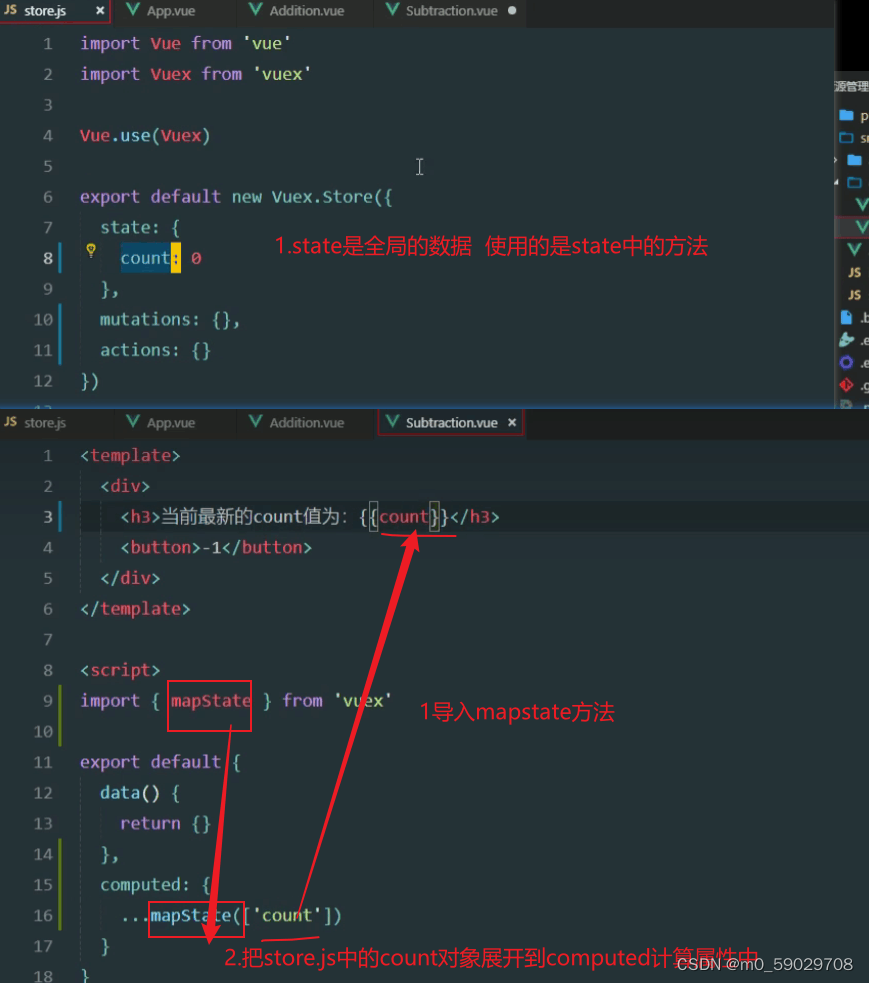Open the blue '.b' file icon in explorer
The width and height of the screenshot is (869, 983).
846,317
